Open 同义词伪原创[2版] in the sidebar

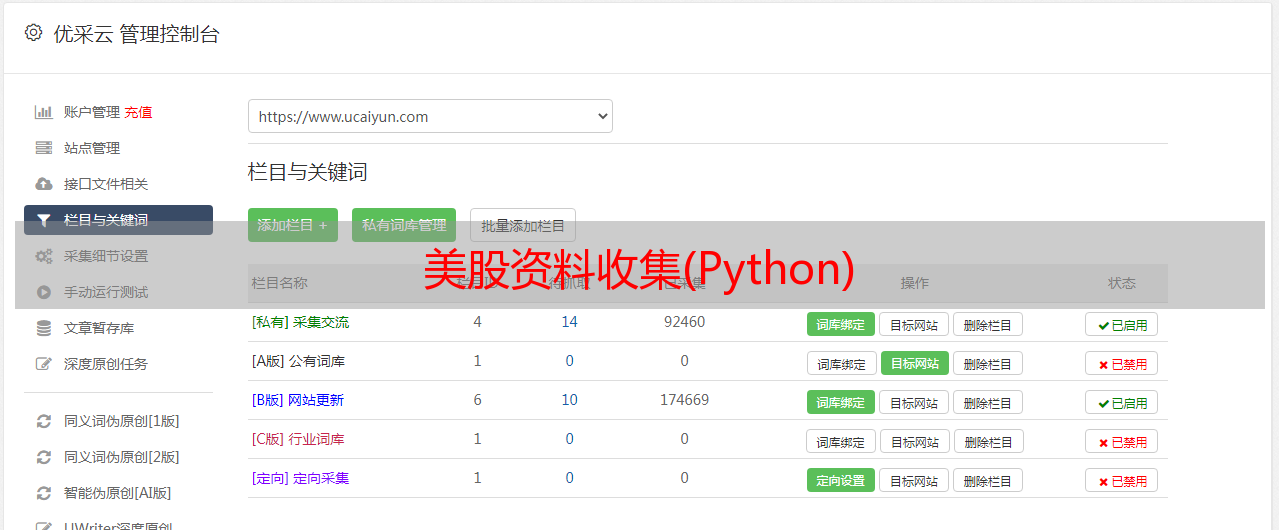[x=121, y=457]
